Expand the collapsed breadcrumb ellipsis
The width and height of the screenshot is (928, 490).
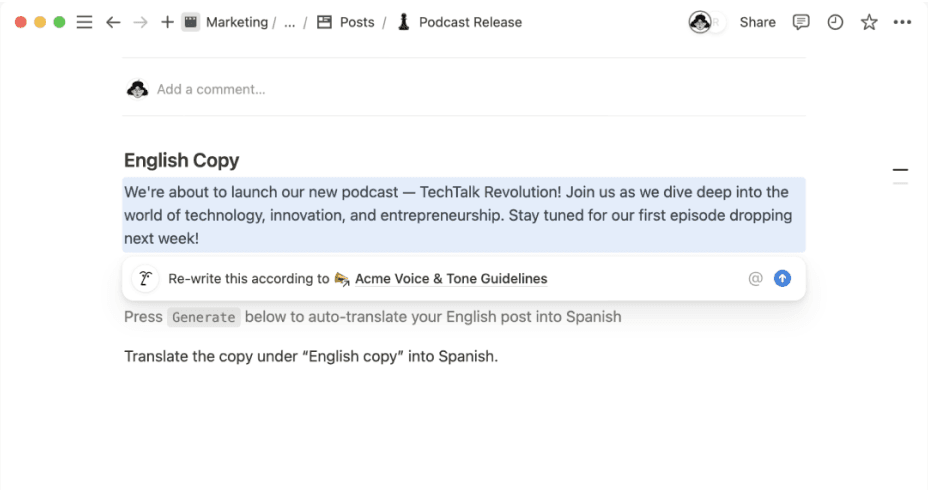(290, 22)
